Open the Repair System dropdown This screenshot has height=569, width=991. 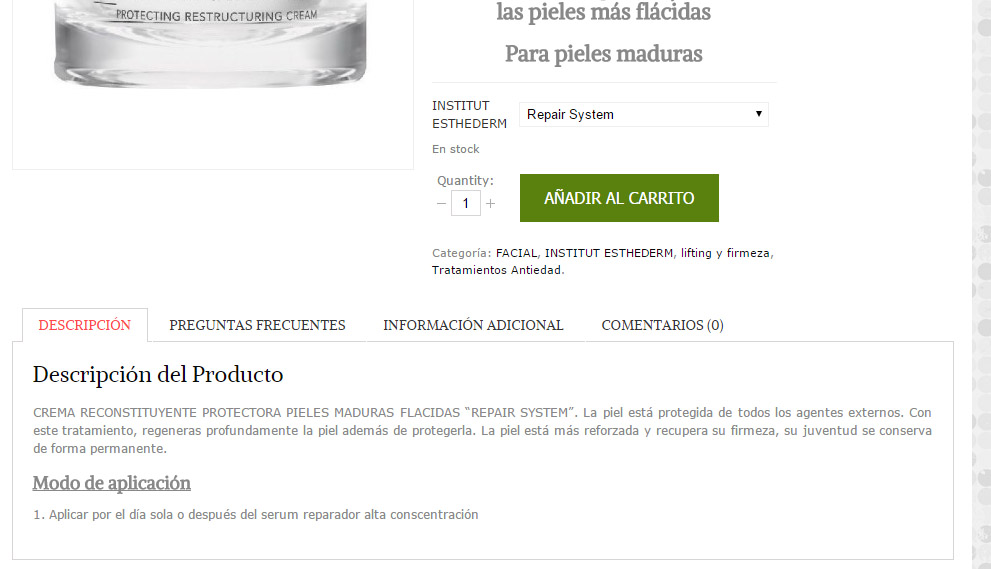tap(643, 114)
